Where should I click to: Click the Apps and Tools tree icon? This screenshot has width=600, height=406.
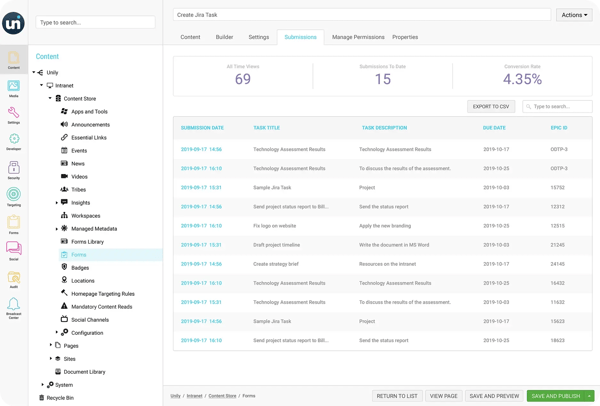64,111
